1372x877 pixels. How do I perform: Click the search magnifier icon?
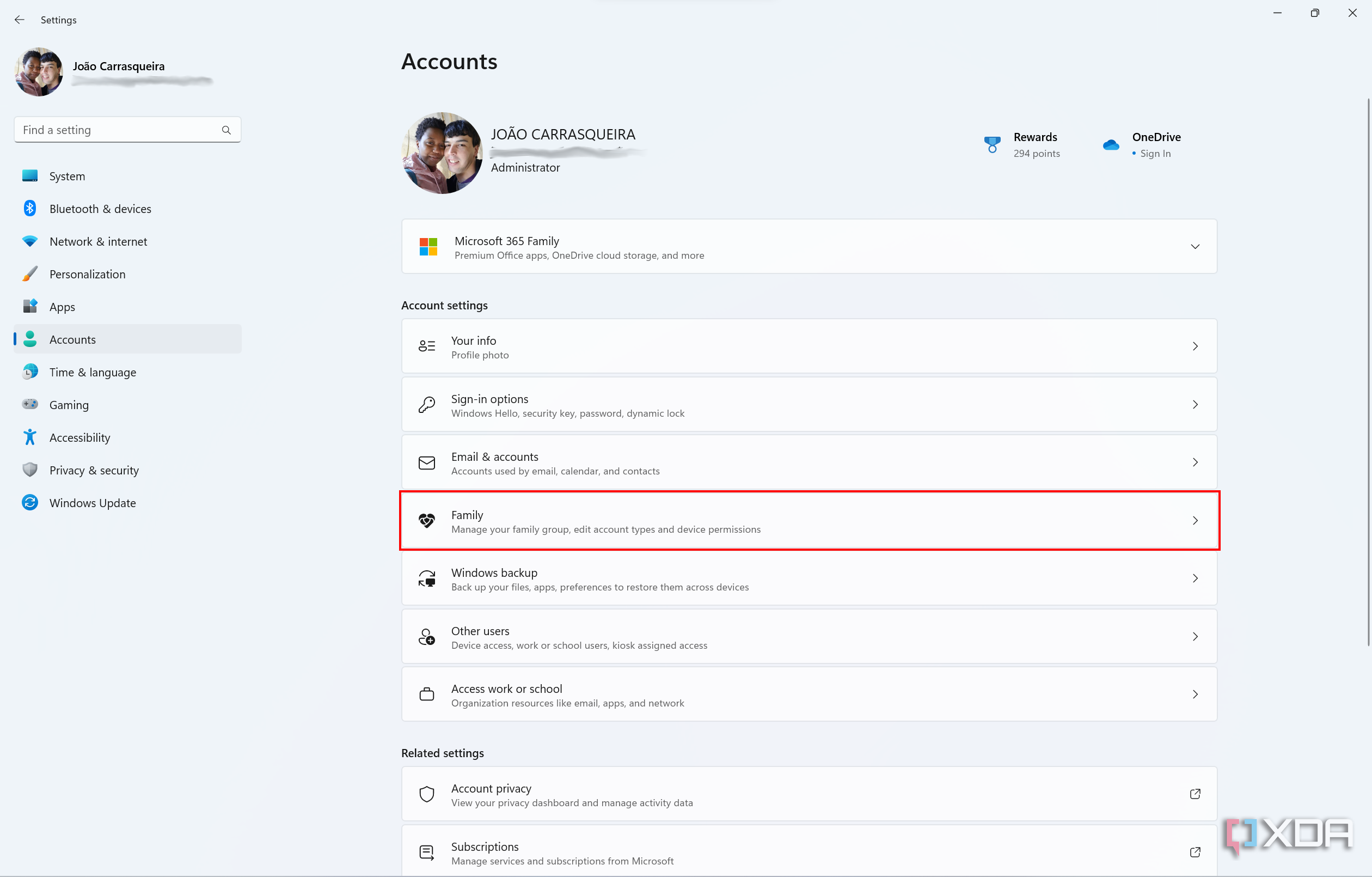226,130
